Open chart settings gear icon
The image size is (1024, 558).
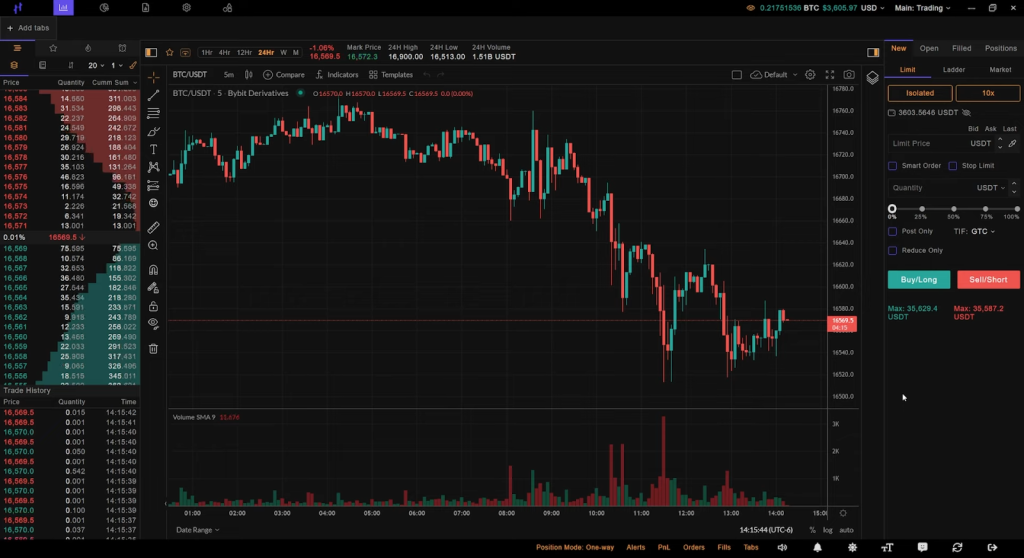click(810, 74)
